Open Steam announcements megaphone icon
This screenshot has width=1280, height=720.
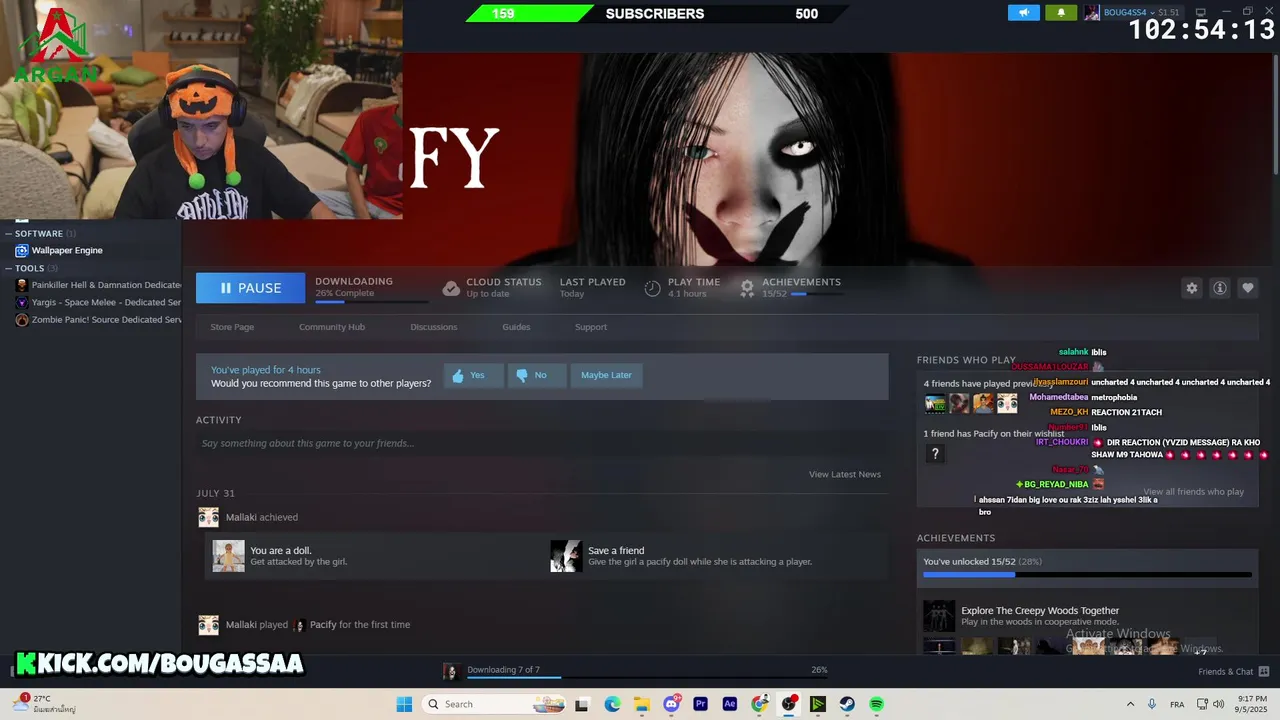point(1024,13)
